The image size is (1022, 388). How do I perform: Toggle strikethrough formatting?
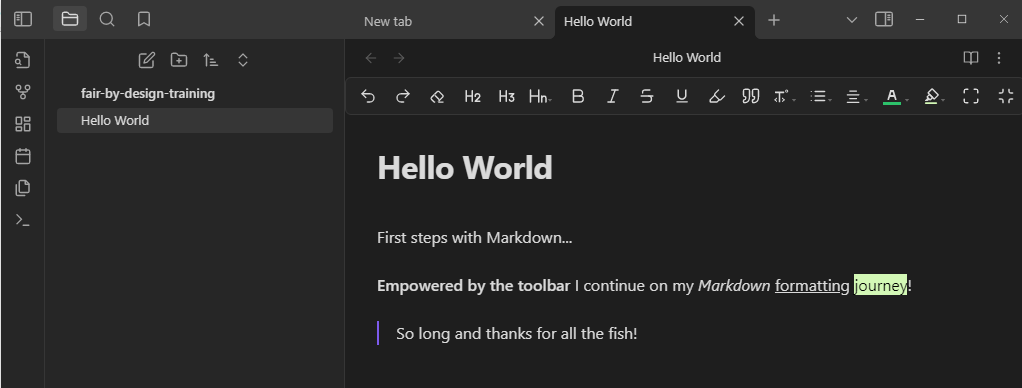point(647,97)
